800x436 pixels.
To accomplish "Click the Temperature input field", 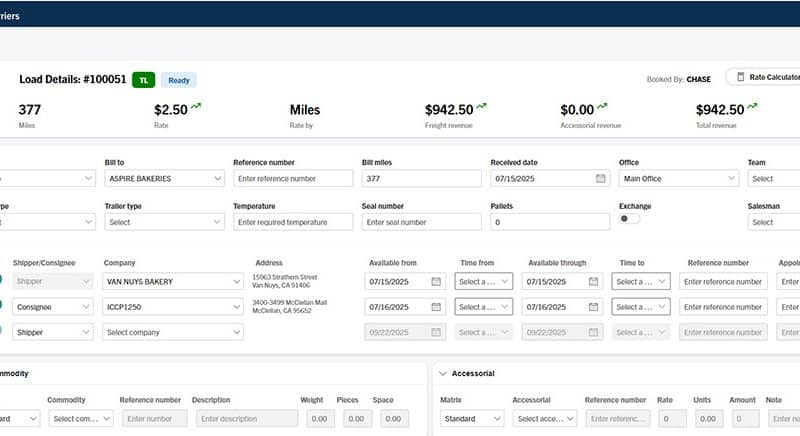I will pos(293,222).
